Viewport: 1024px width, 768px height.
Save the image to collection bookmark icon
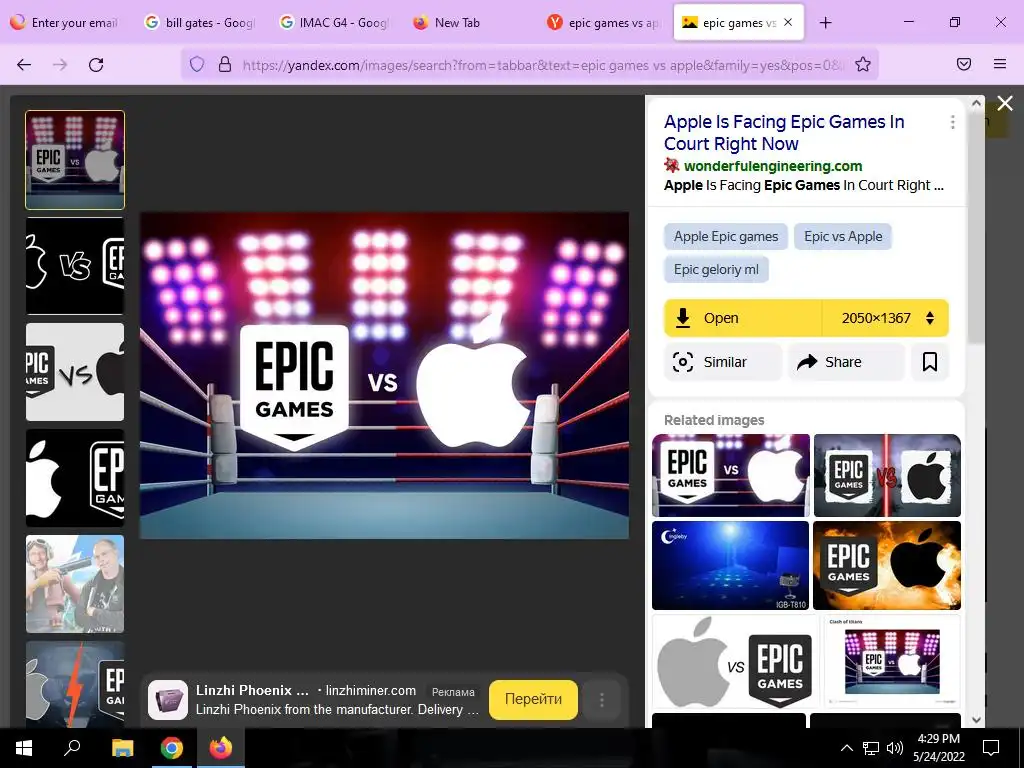click(930, 362)
